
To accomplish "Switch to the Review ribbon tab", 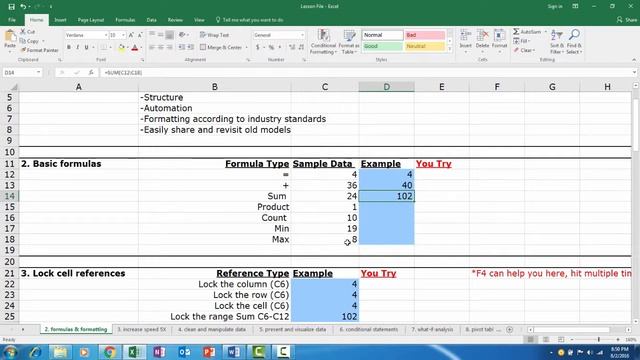I will [175, 20].
